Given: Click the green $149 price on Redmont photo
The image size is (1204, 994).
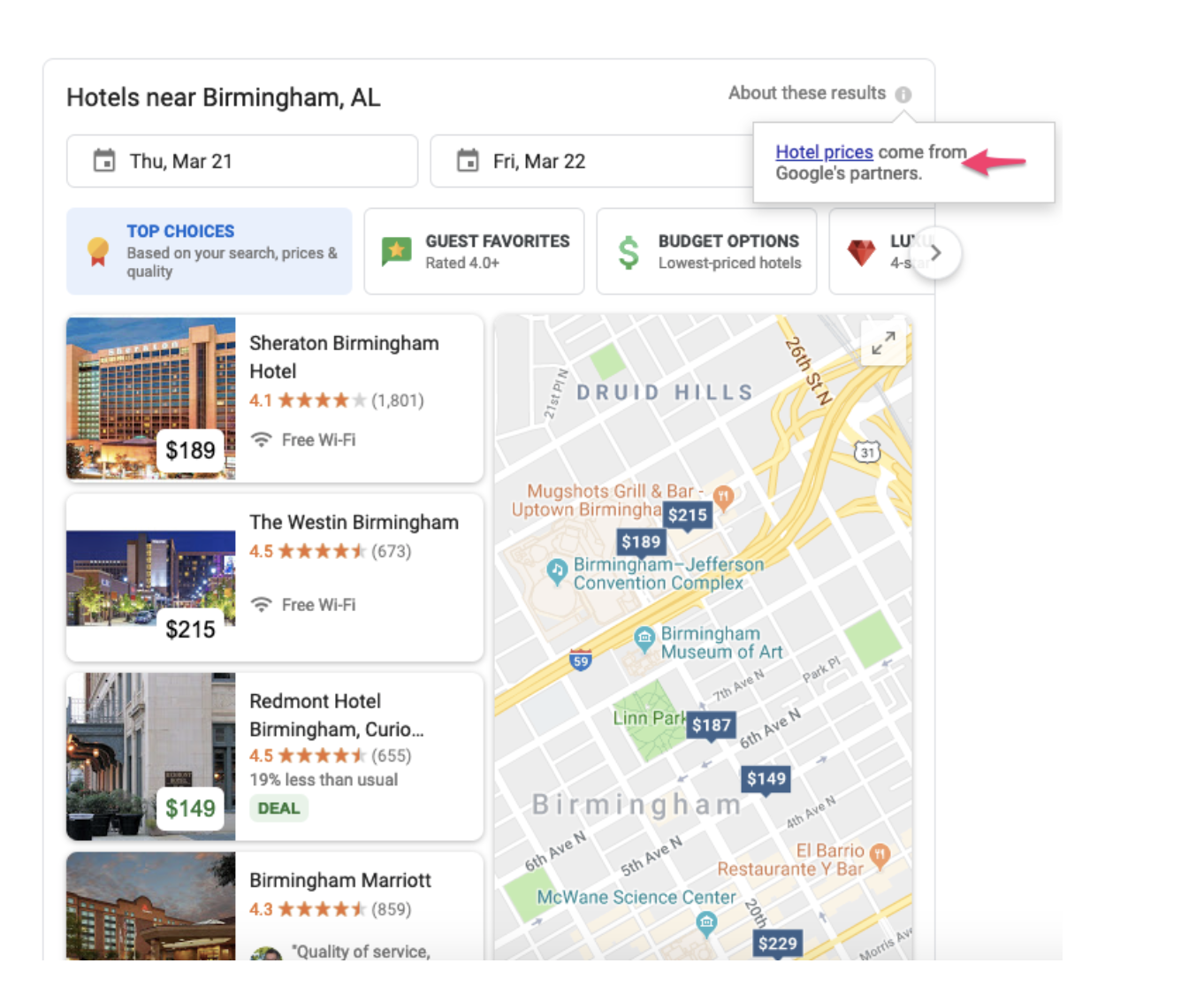Looking at the screenshot, I should 190,808.
